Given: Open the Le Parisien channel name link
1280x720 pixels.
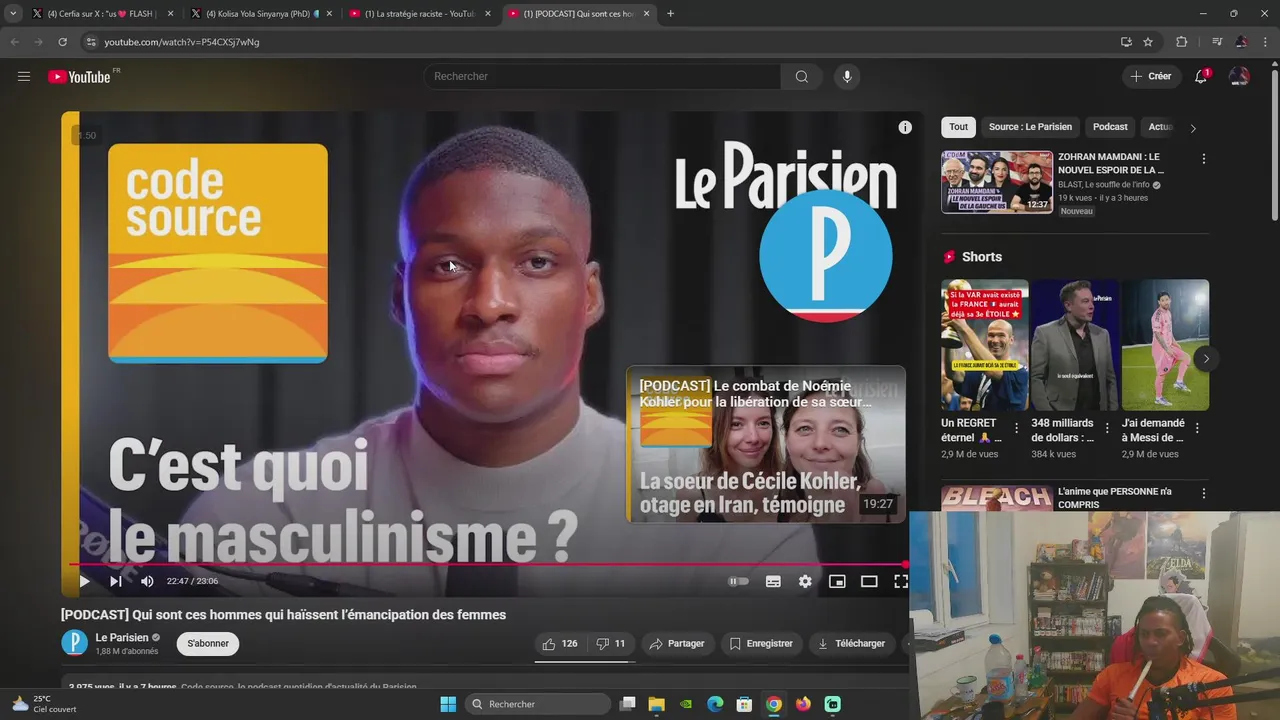Looking at the screenshot, I should point(122,638).
